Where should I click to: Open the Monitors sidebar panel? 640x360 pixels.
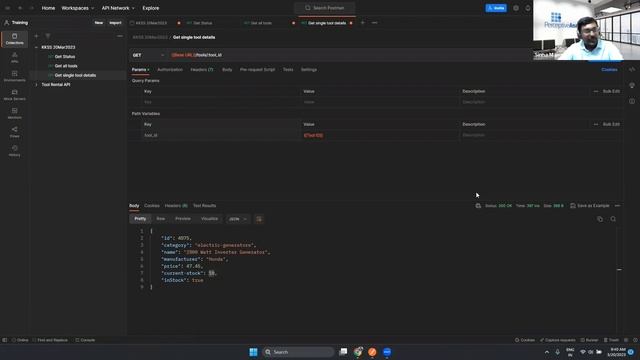point(14,113)
